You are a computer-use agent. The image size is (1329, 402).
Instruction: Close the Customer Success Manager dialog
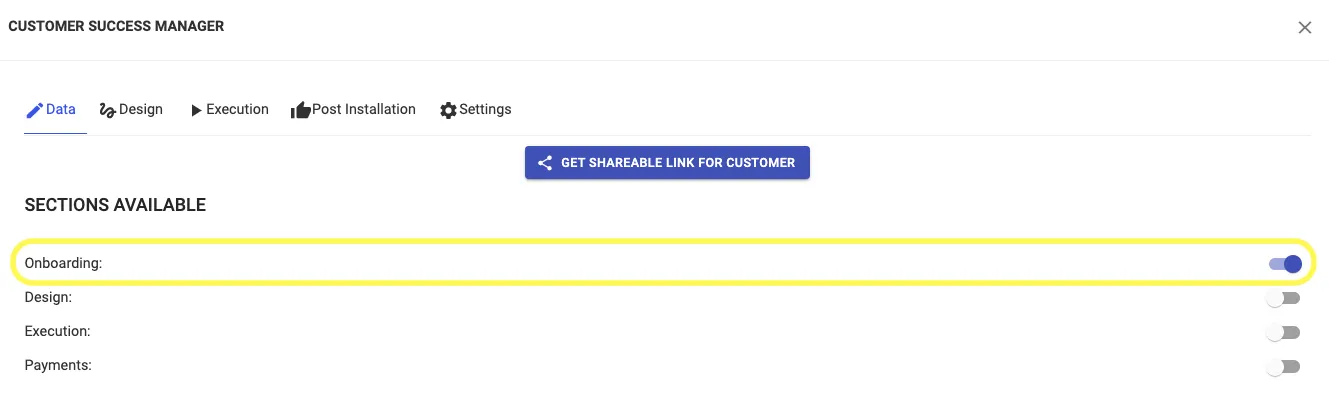point(1304,28)
